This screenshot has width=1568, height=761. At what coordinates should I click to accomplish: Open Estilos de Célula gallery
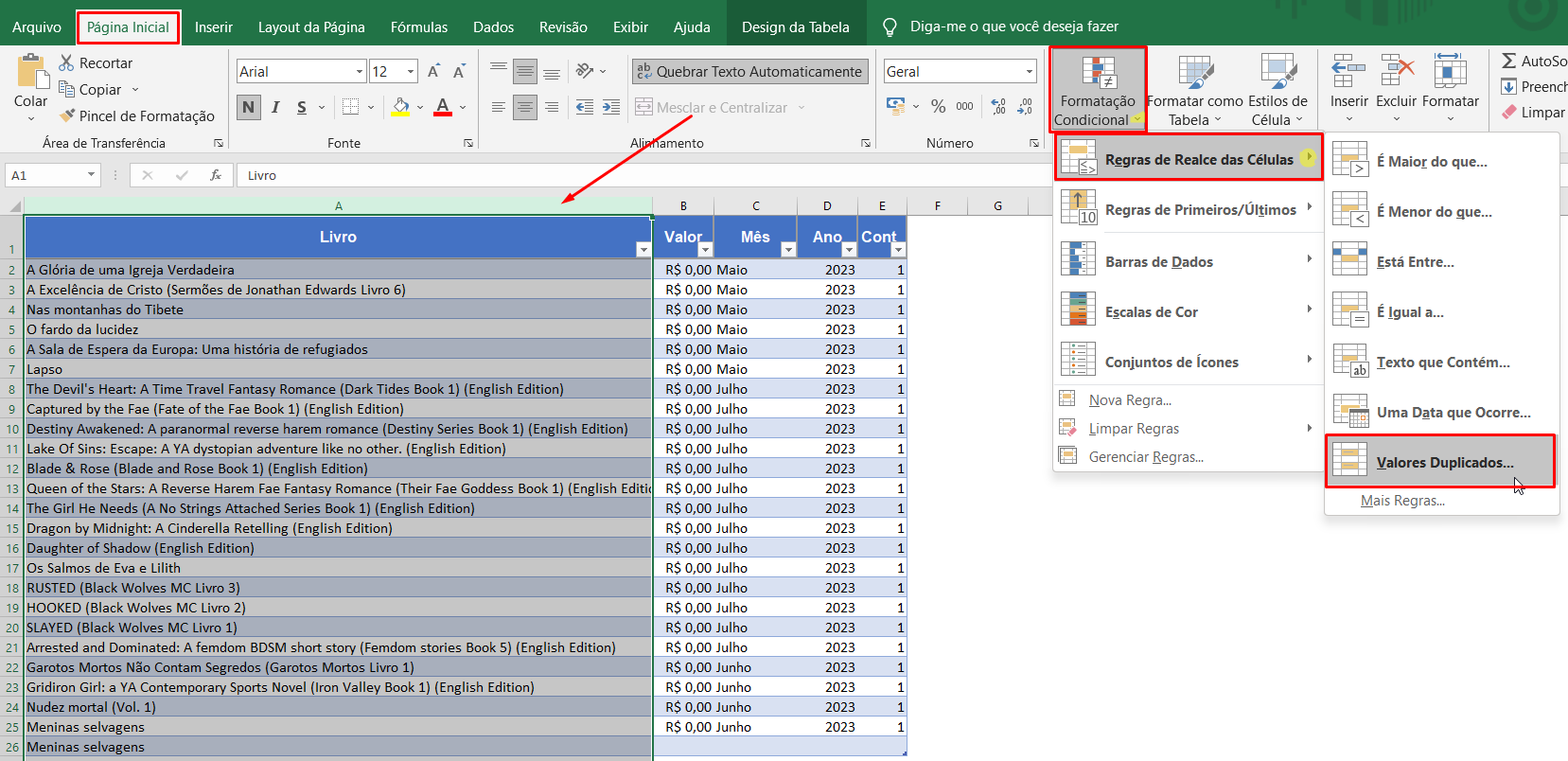[1277, 90]
